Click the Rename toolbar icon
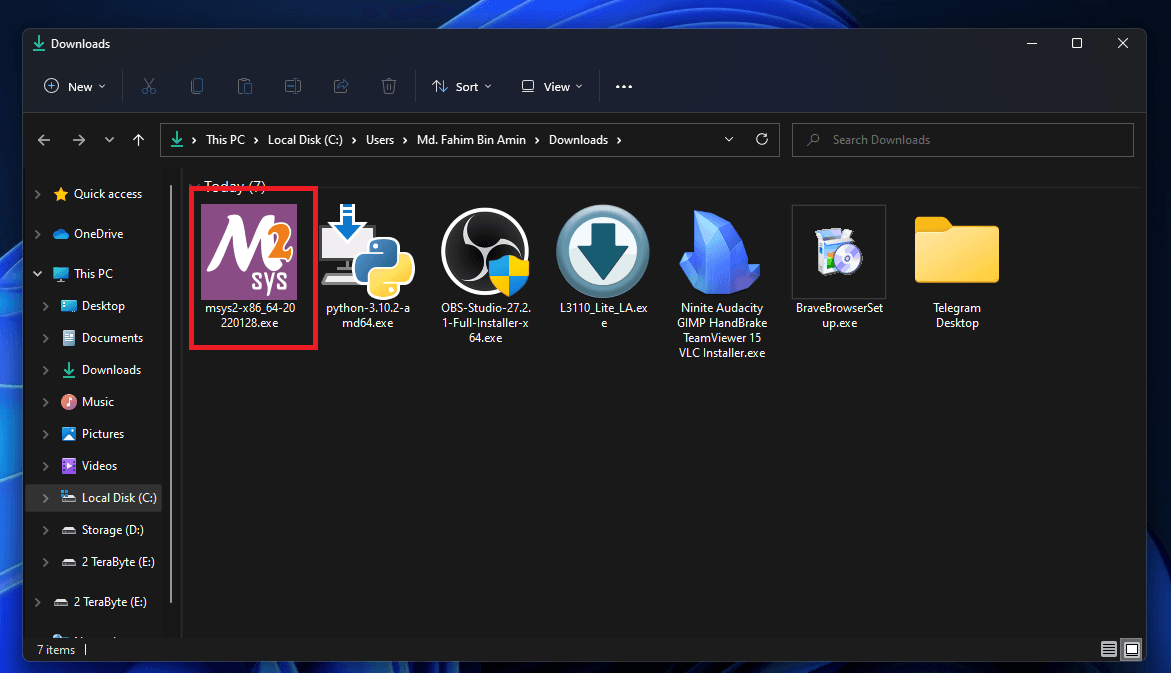1171x673 pixels. (293, 87)
